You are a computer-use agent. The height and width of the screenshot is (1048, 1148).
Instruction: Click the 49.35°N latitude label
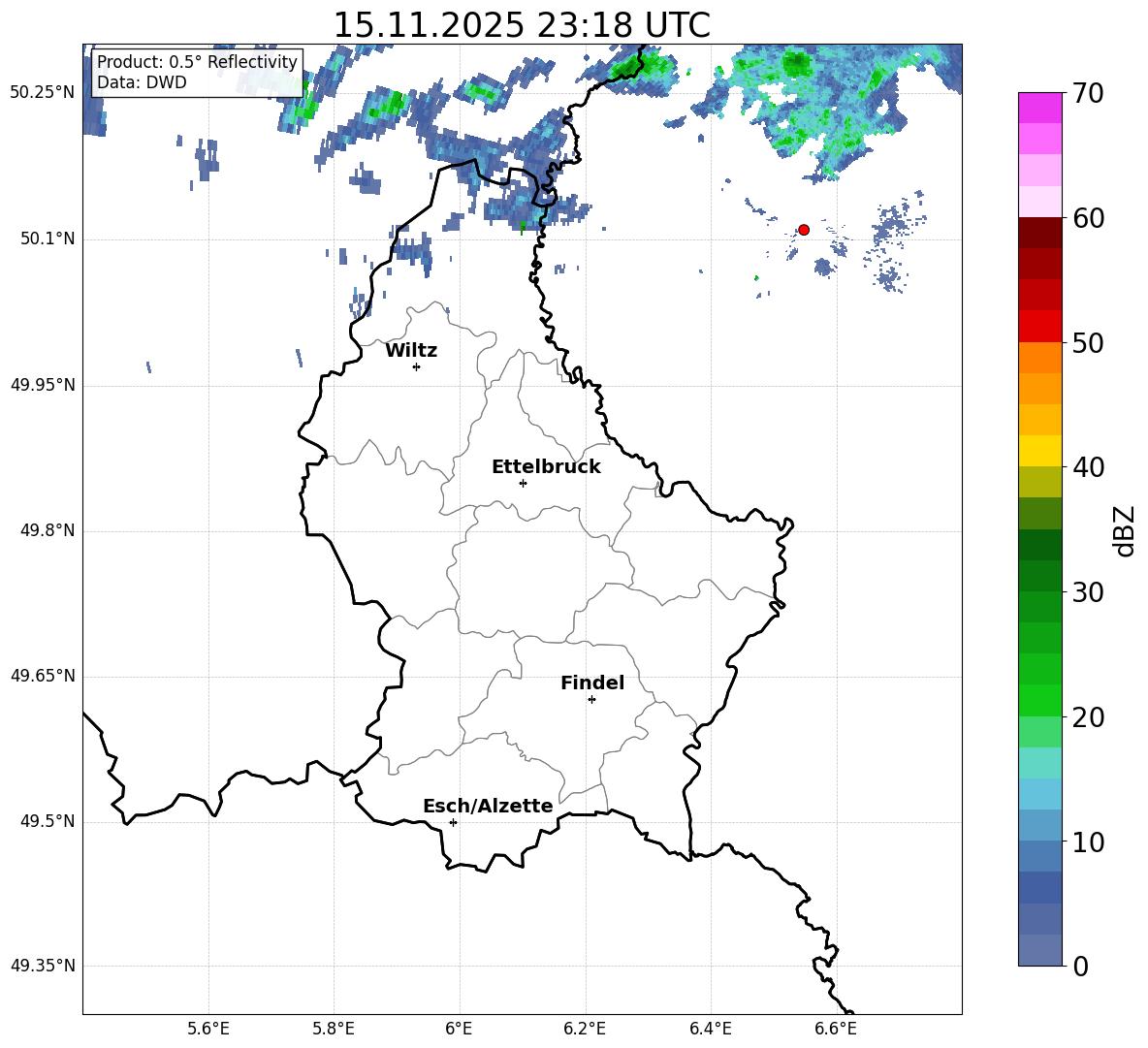tap(43, 966)
